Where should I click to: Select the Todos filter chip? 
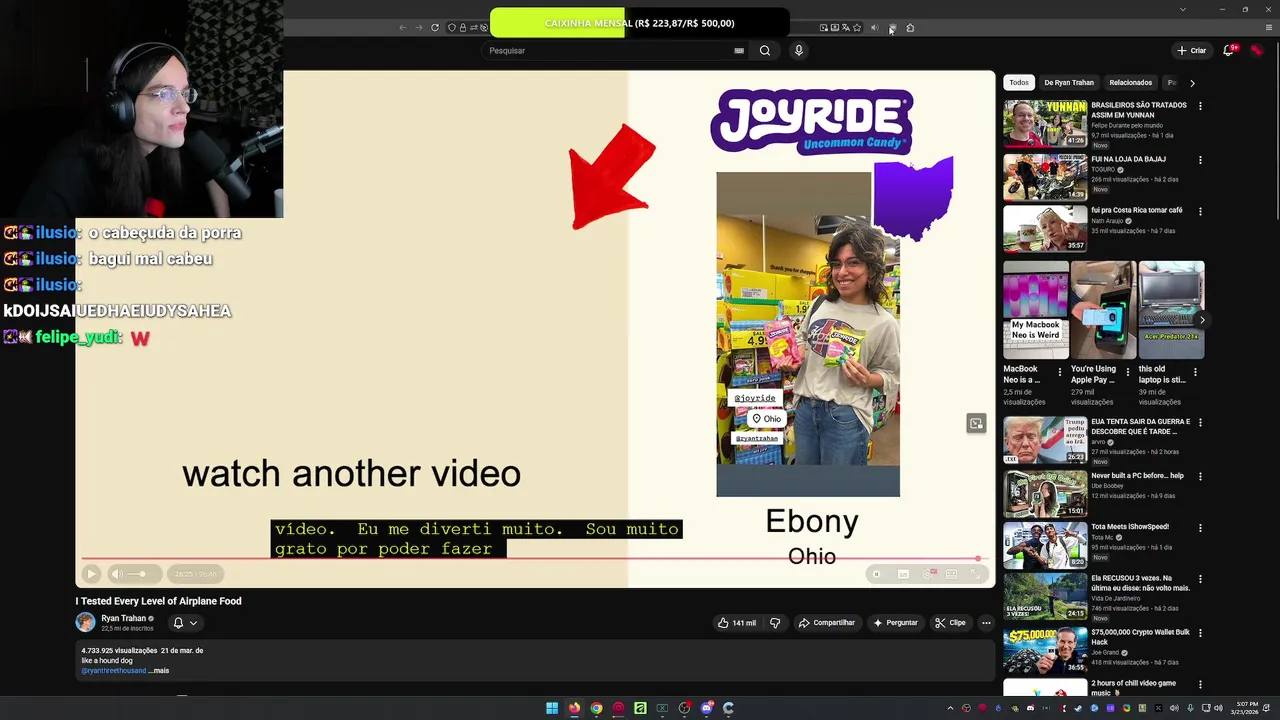pyautogui.click(x=1018, y=83)
